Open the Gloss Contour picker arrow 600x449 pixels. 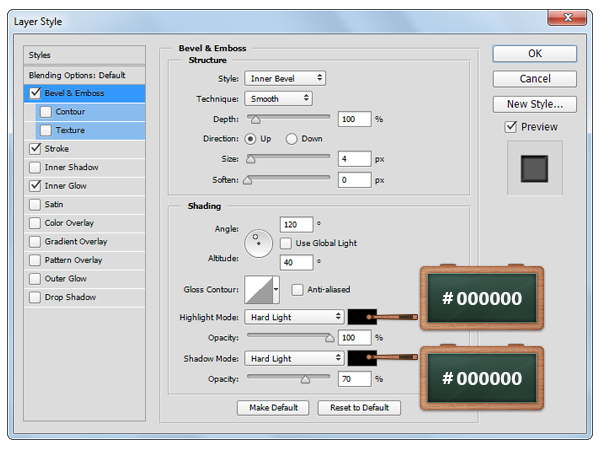coord(280,290)
